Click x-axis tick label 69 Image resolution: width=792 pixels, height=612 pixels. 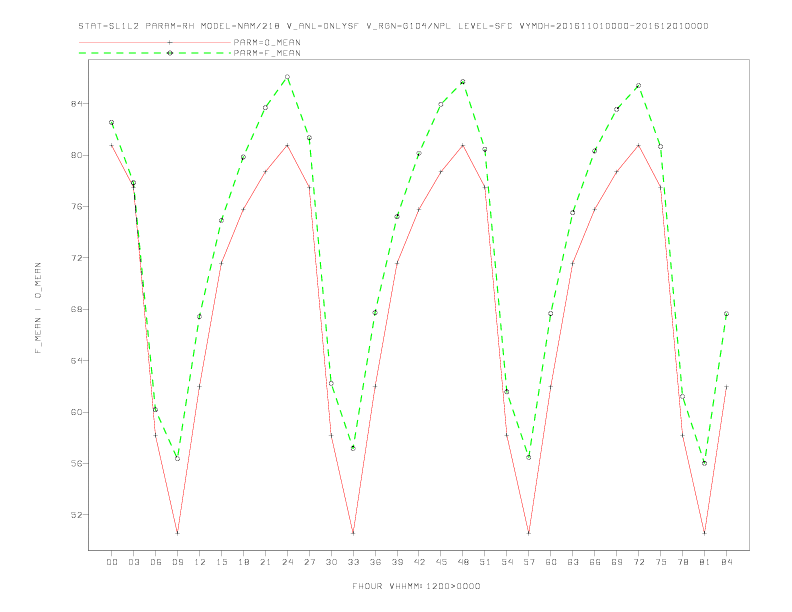[617, 562]
